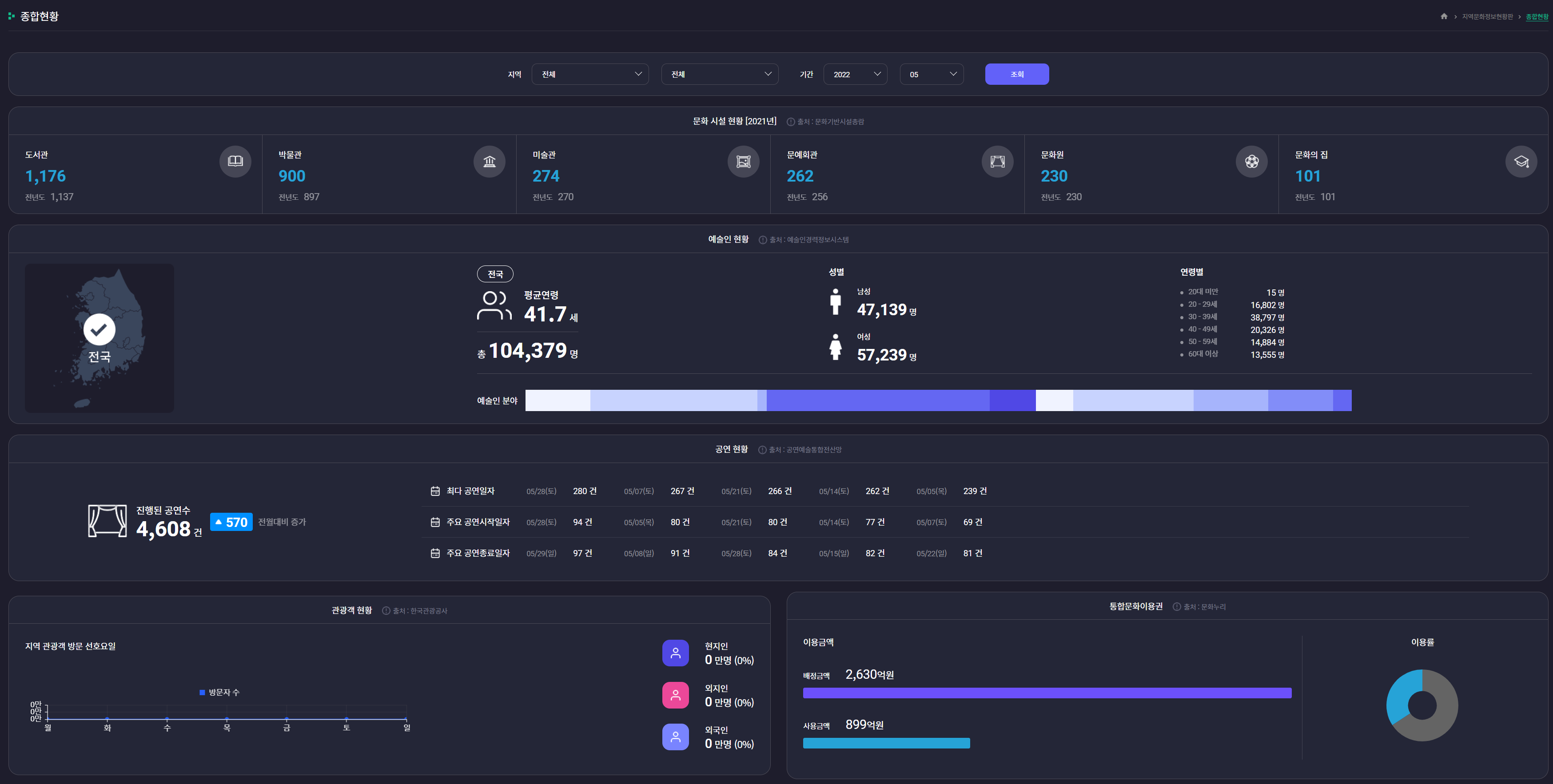Click the 문화원 value 230
The width and height of the screenshot is (1553, 784).
1054,176
